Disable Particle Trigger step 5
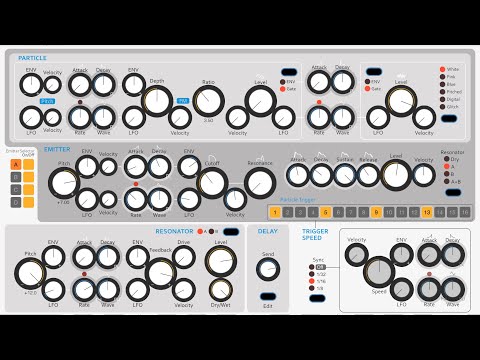This screenshot has height=360, width=480. click(326, 212)
